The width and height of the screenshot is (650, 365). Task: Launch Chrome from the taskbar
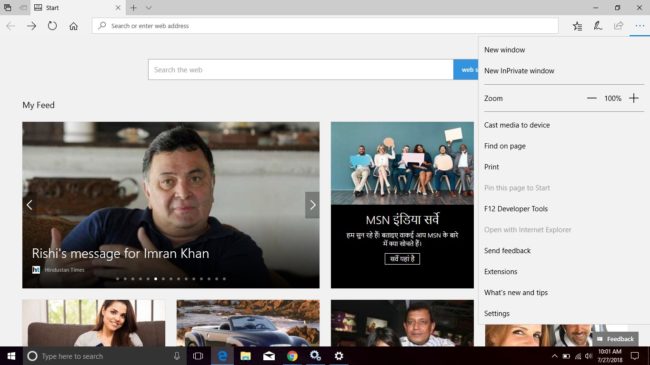pyautogui.click(x=292, y=356)
